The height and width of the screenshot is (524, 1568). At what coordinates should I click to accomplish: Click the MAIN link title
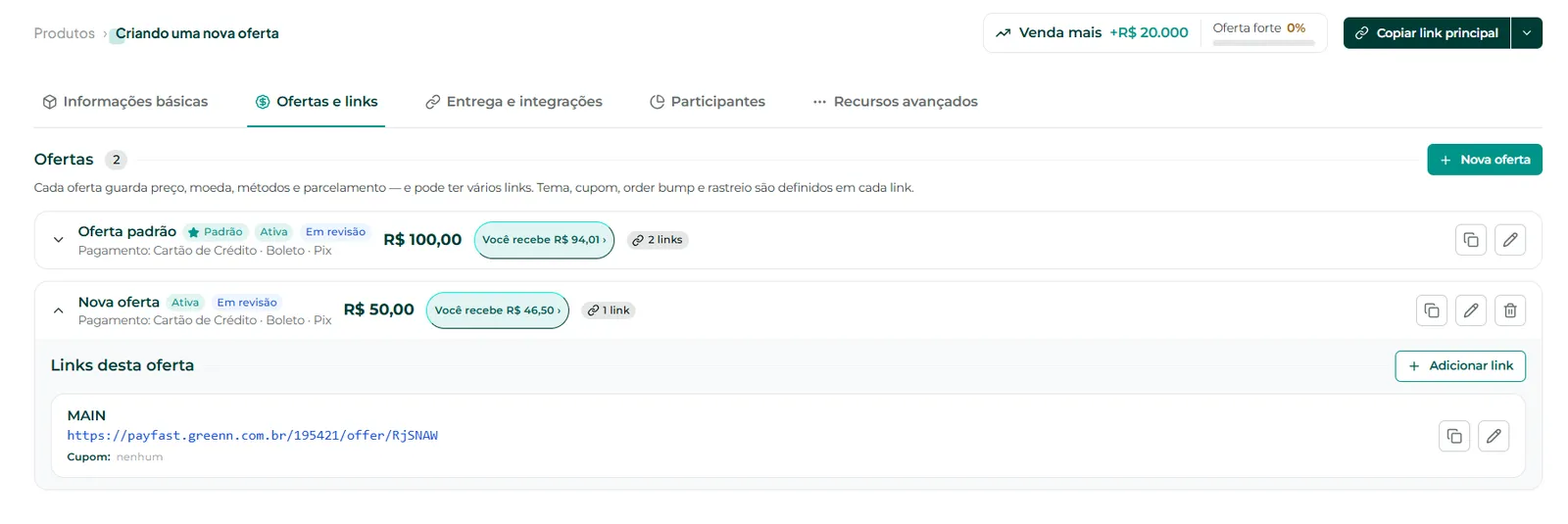pyautogui.click(x=86, y=416)
